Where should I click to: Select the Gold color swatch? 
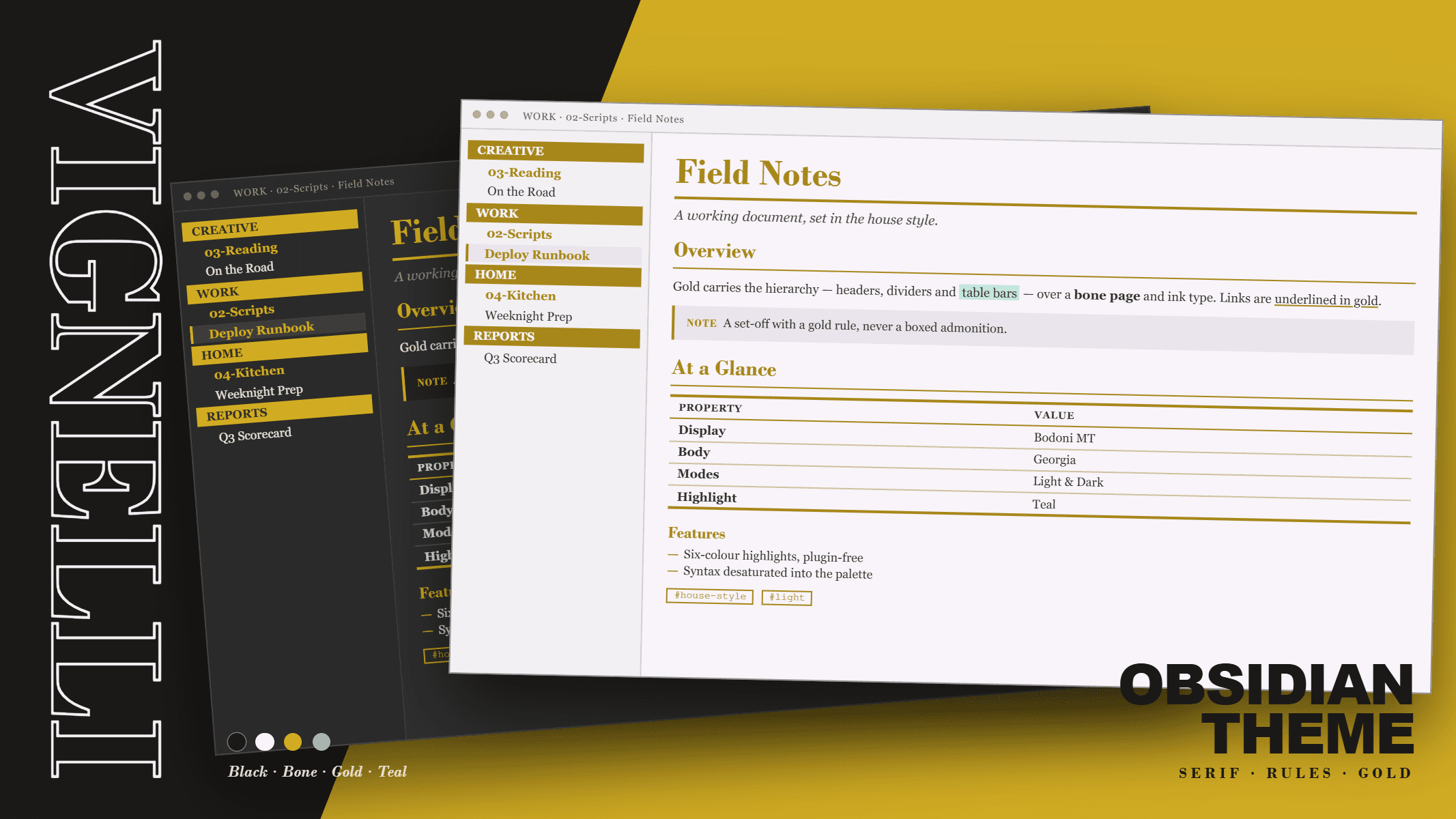coord(293,741)
